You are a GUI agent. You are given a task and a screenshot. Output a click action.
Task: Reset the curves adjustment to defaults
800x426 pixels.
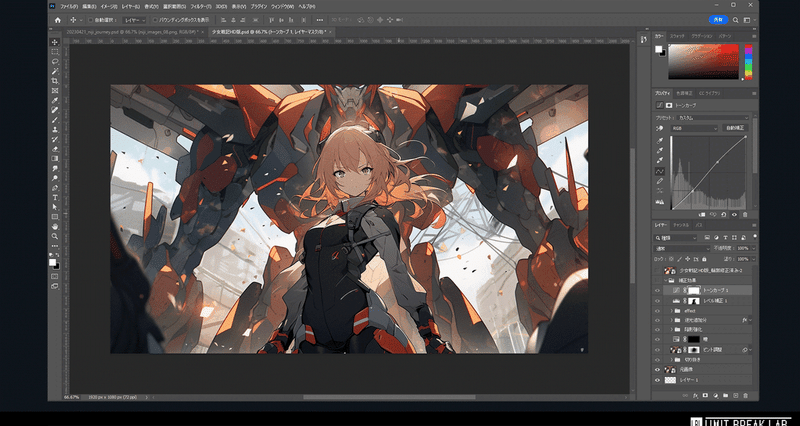click(x=724, y=215)
